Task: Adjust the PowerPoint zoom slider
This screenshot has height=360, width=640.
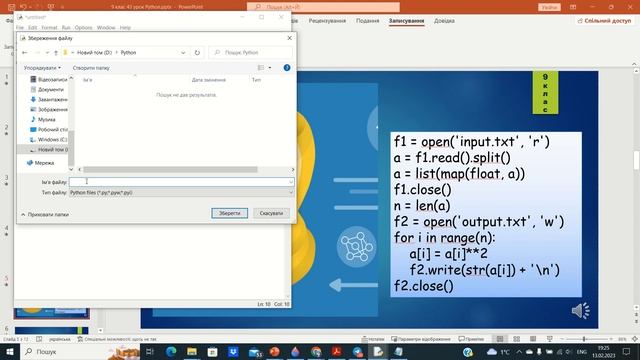Action: (584, 339)
